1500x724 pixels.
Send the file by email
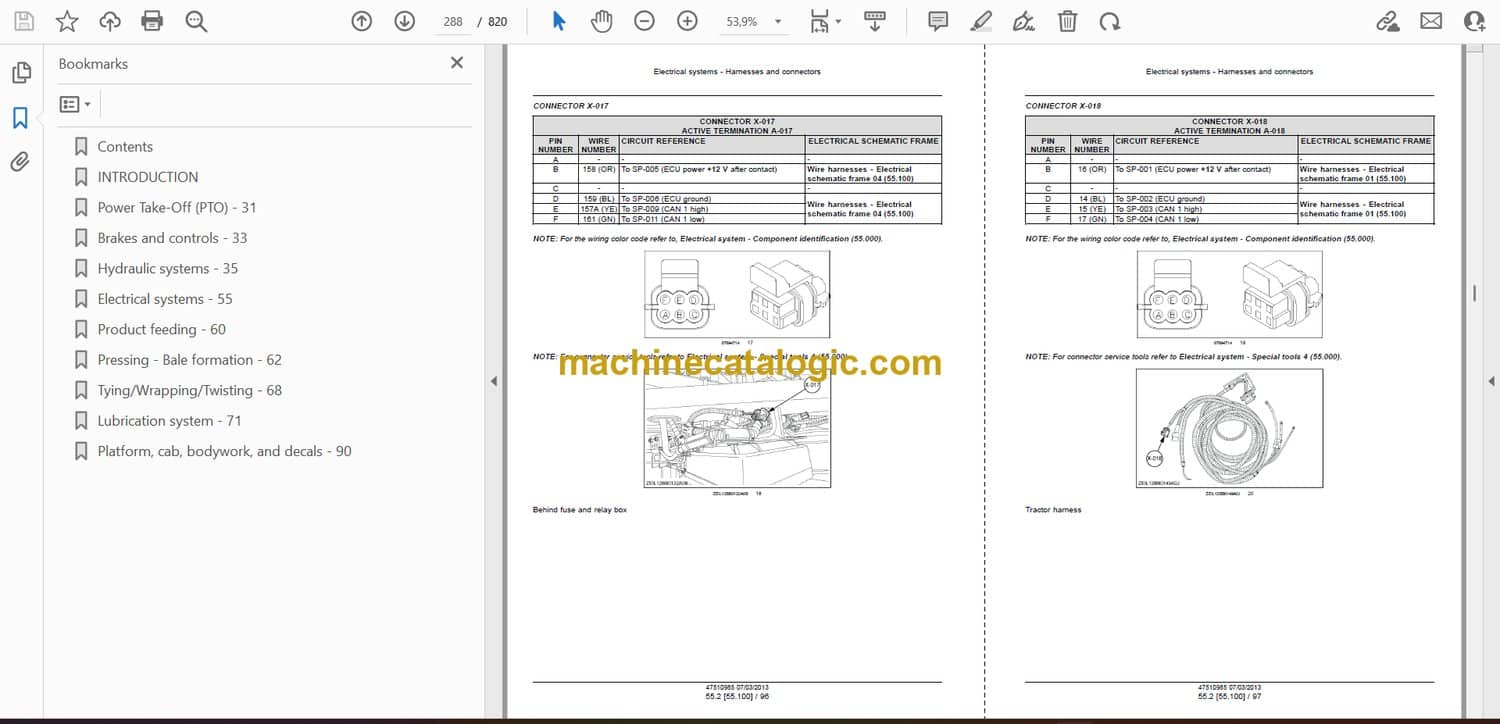click(1431, 21)
